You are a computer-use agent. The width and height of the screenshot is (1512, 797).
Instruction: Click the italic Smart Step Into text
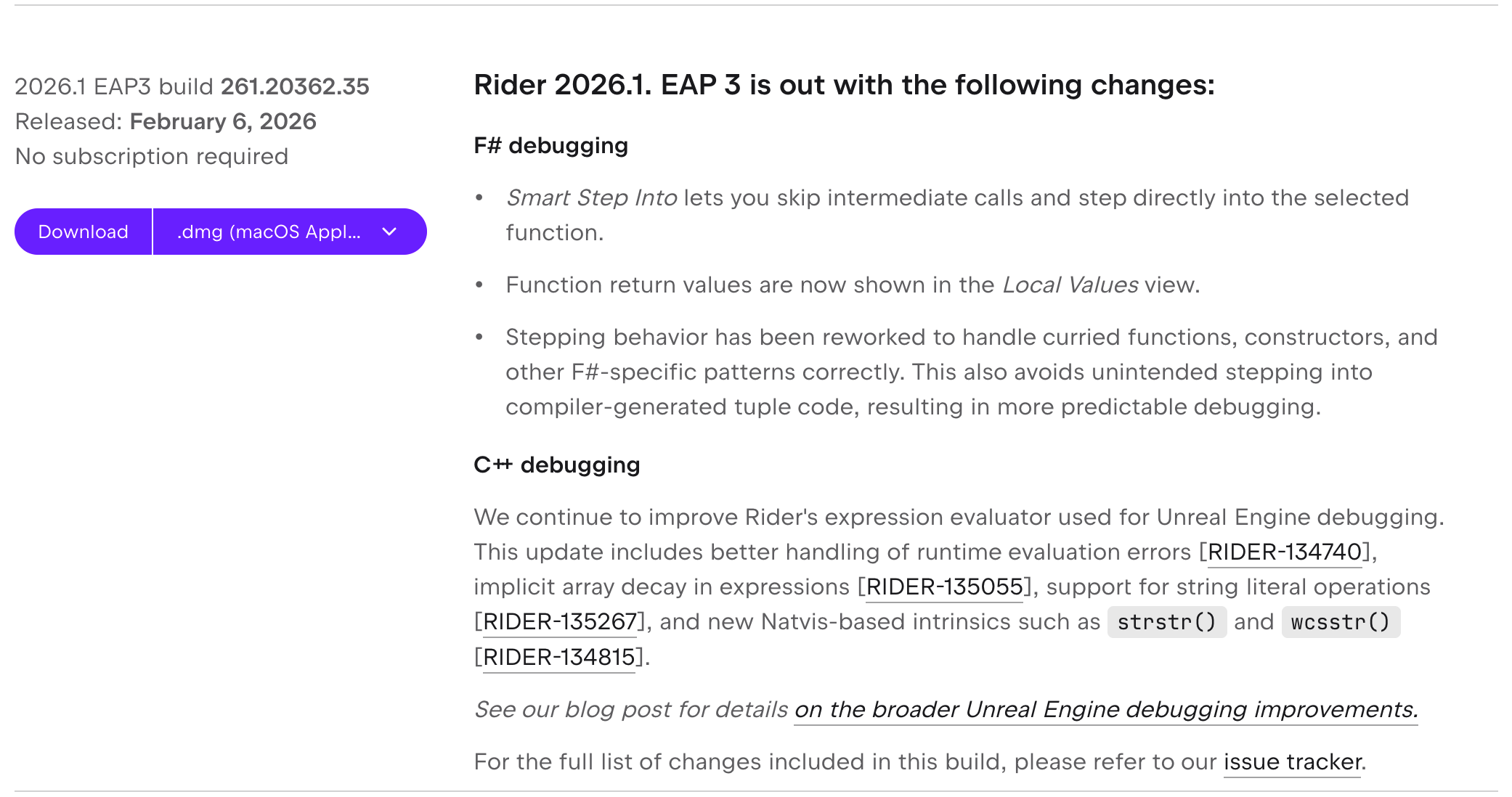tap(591, 197)
